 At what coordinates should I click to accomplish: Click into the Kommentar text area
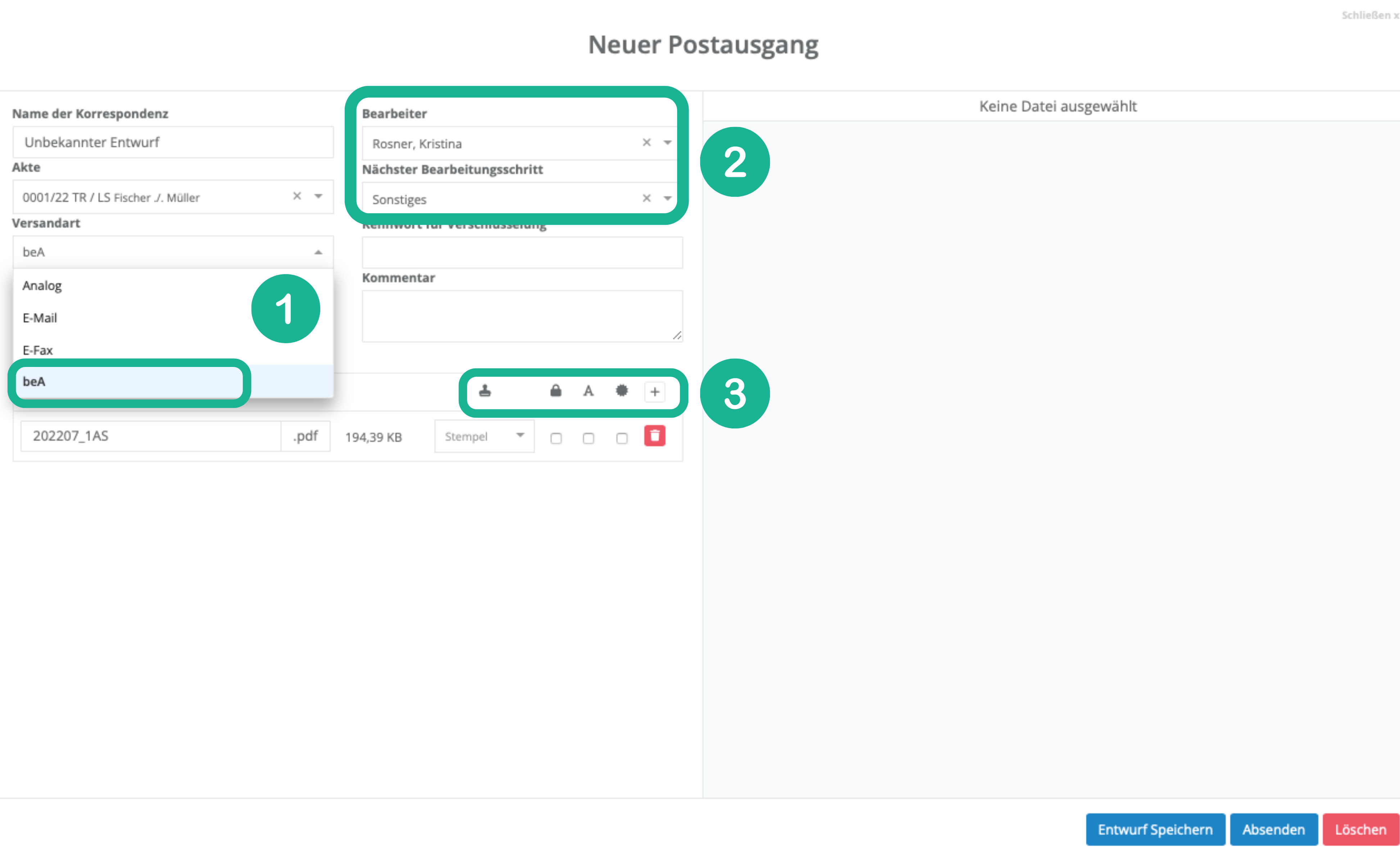point(522,316)
